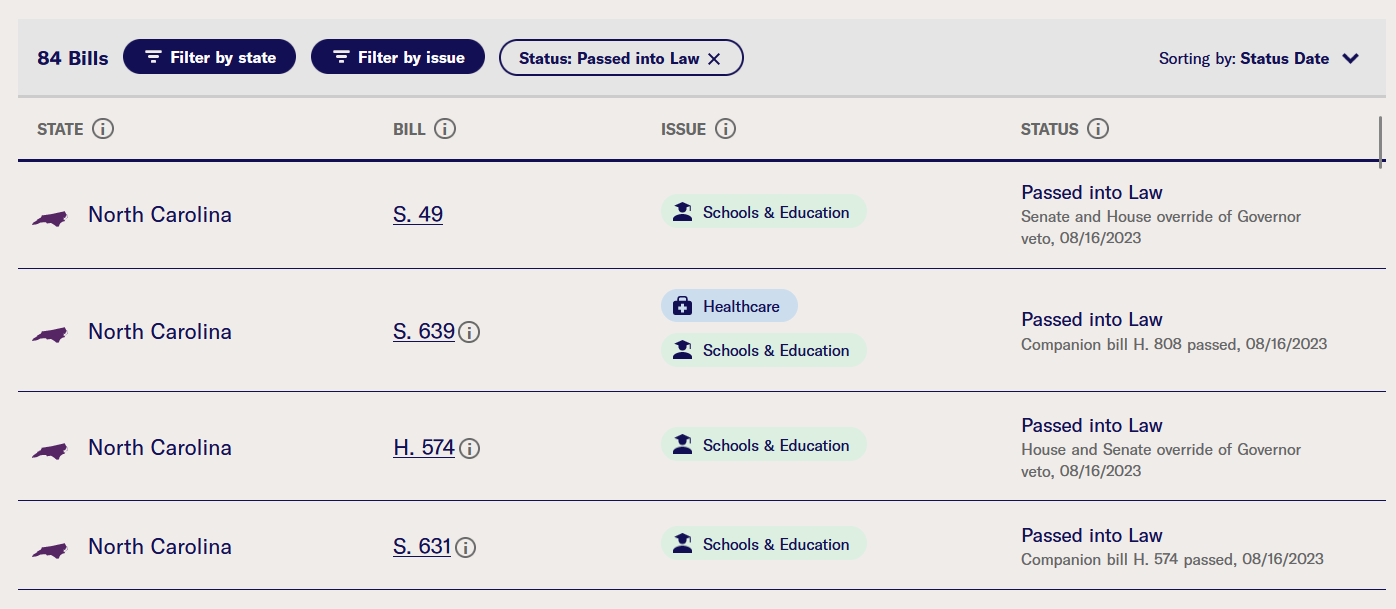
Task: Click info icon next to S. 631
Action: (465, 547)
